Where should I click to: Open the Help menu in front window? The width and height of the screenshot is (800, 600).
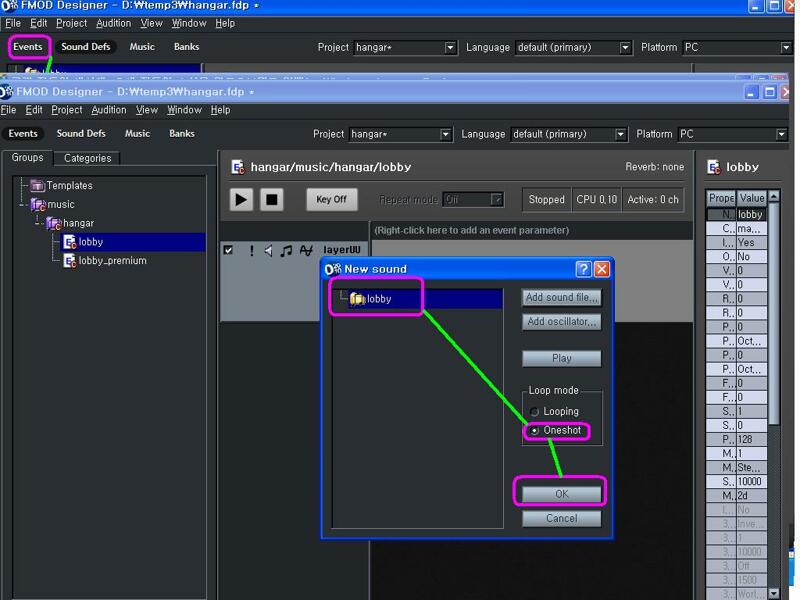point(220,110)
